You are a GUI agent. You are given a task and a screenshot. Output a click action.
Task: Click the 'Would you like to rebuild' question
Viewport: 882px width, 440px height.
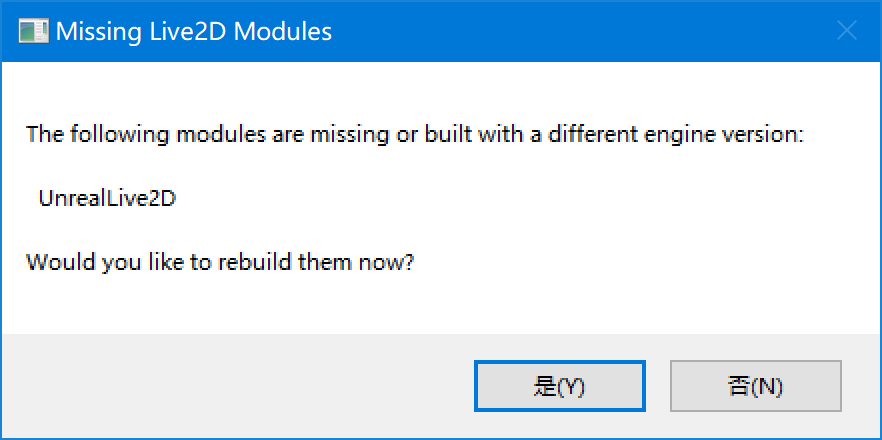[x=220, y=262]
